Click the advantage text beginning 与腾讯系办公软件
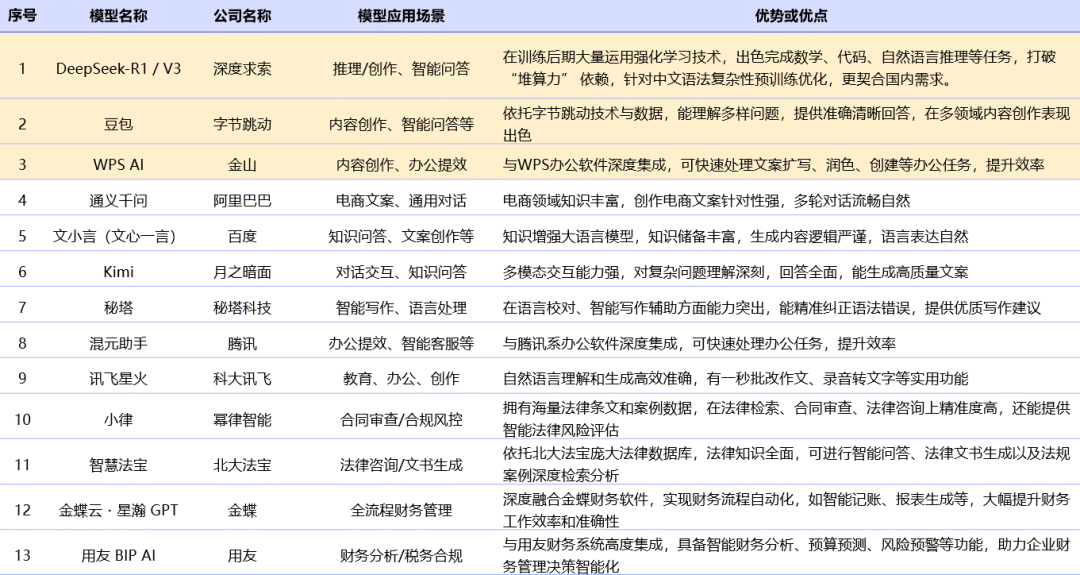1080x575 pixels. (x=698, y=343)
